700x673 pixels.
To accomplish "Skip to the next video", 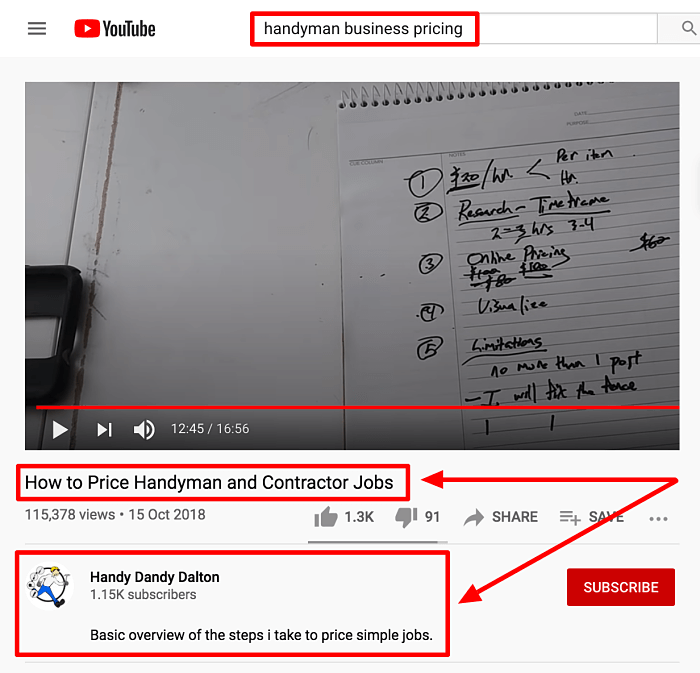I will click(104, 430).
